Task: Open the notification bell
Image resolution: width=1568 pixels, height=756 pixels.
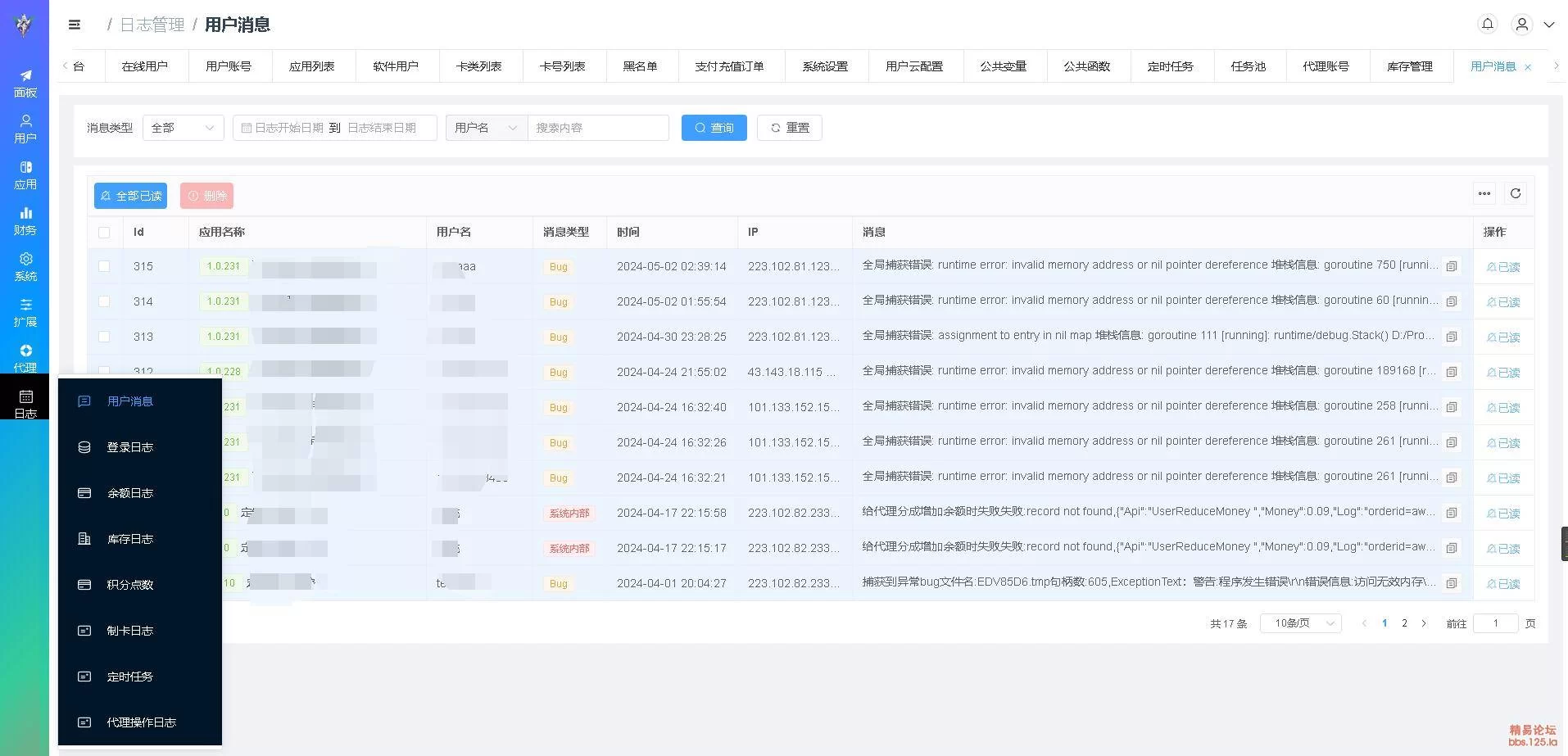Action: (x=1488, y=25)
